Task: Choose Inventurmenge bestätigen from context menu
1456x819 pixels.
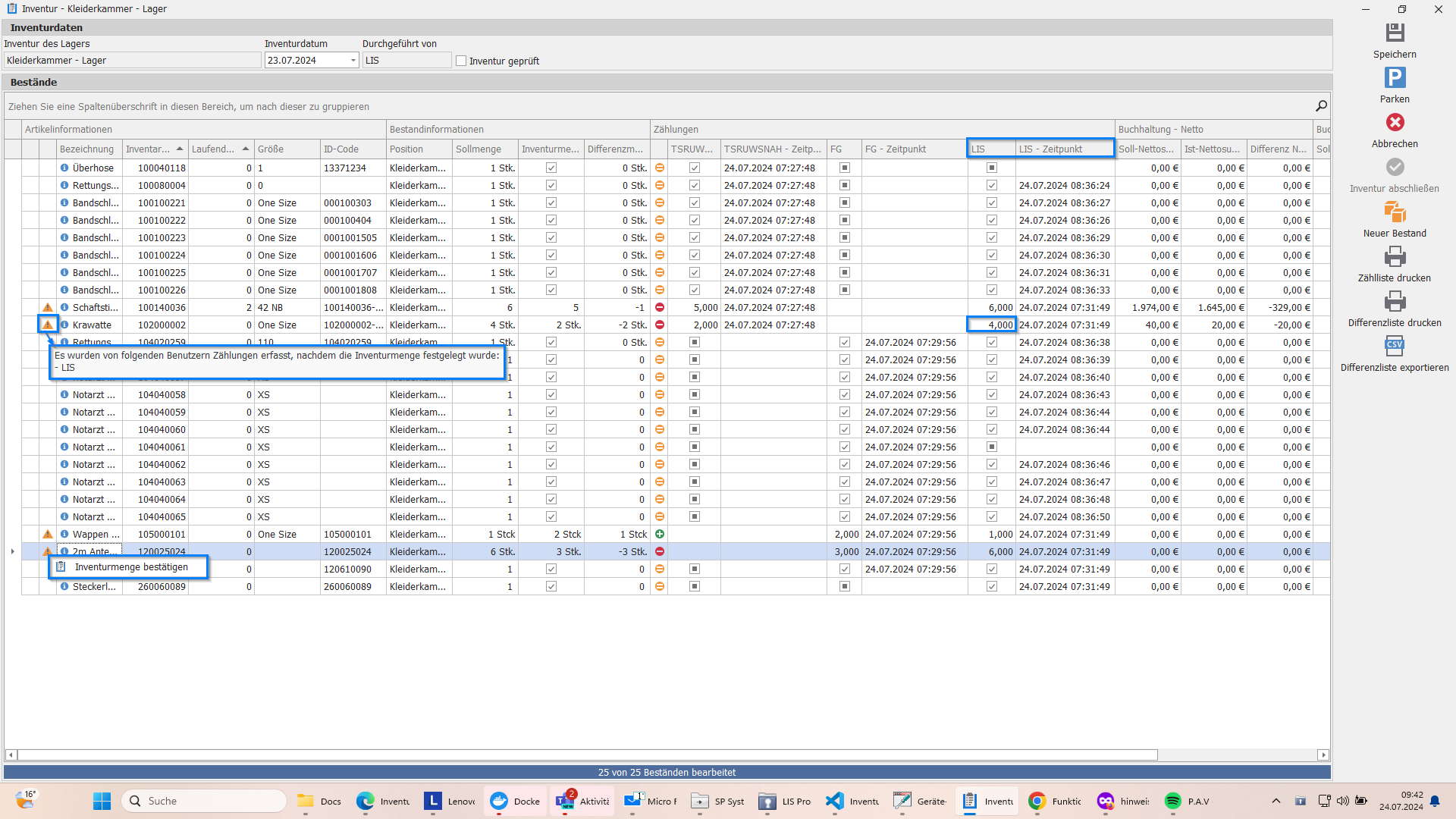Action: tap(131, 567)
